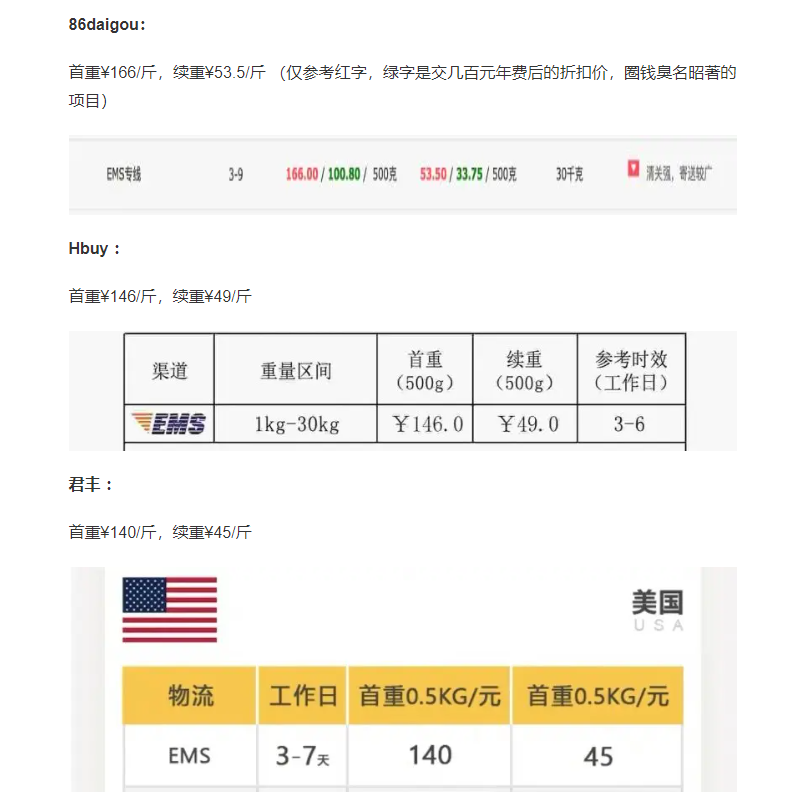Click the EMS logo in the Hbuy table

click(169, 424)
